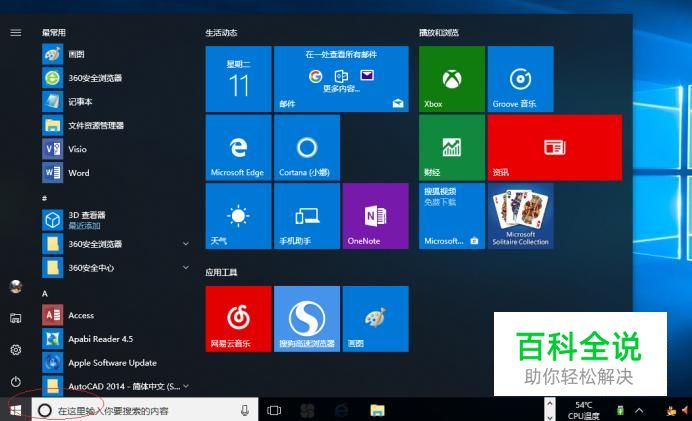Open the Microsoft Store tile
This screenshot has width=692, height=421.
452,216
